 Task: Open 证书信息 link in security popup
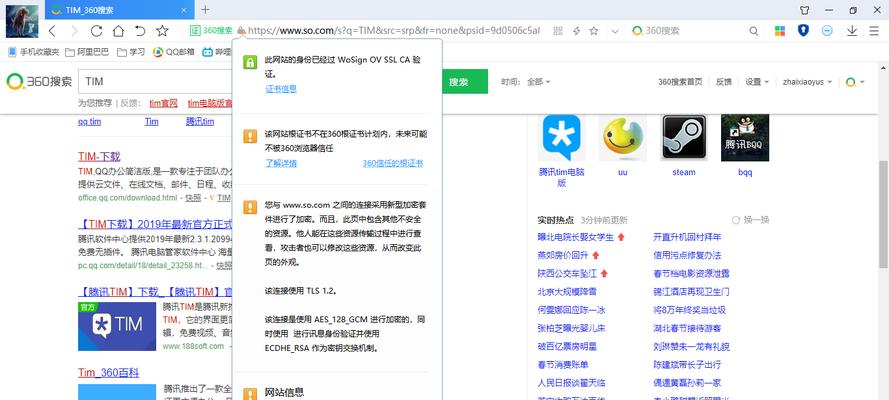(x=281, y=89)
